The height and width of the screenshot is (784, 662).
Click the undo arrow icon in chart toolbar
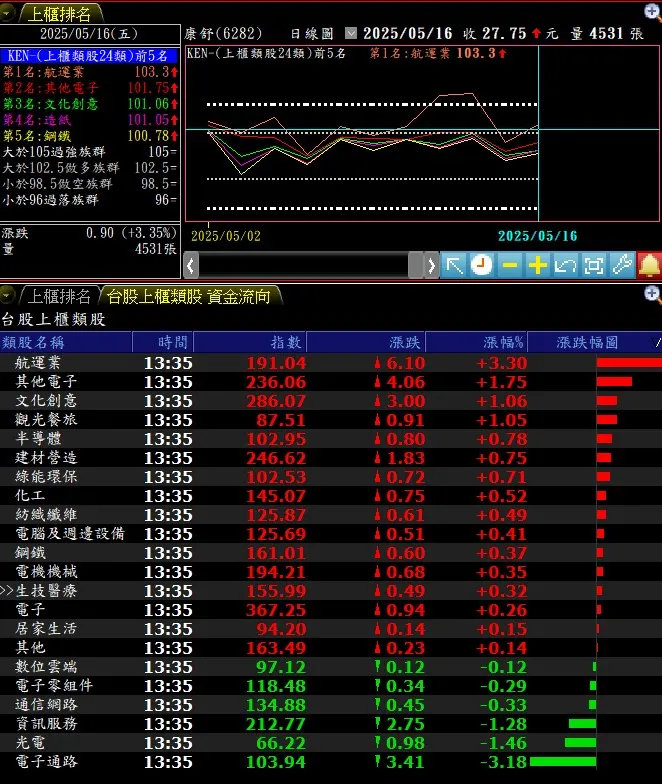tap(566, 265)
